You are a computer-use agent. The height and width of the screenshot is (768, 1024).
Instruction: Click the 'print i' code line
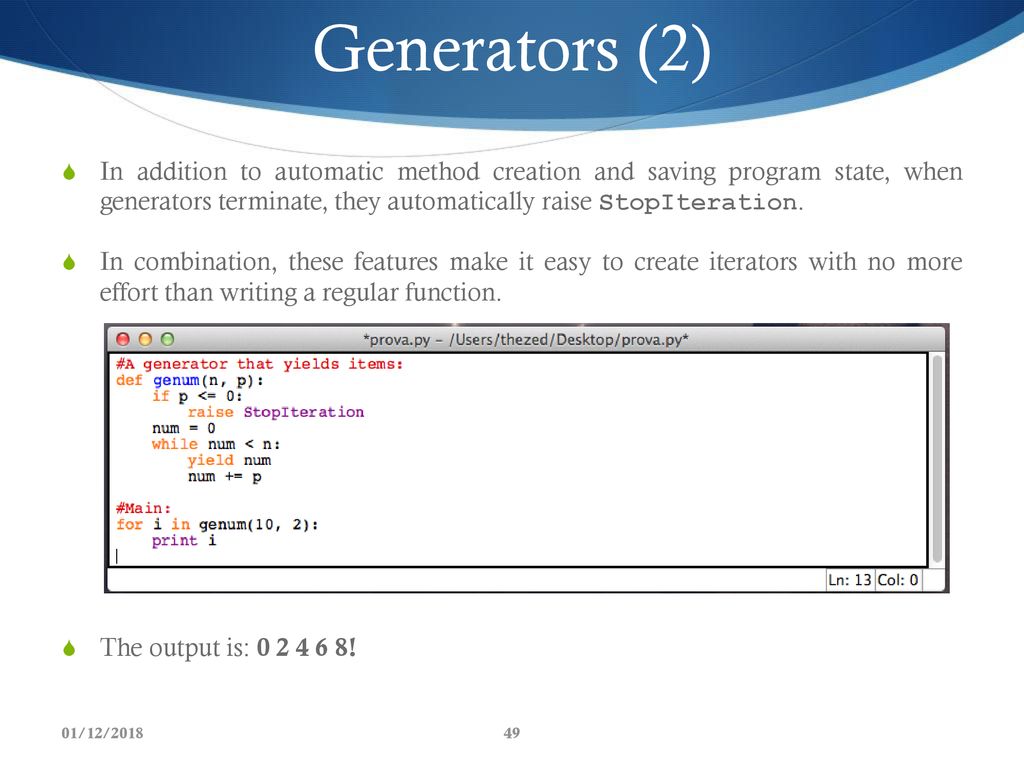184,541
